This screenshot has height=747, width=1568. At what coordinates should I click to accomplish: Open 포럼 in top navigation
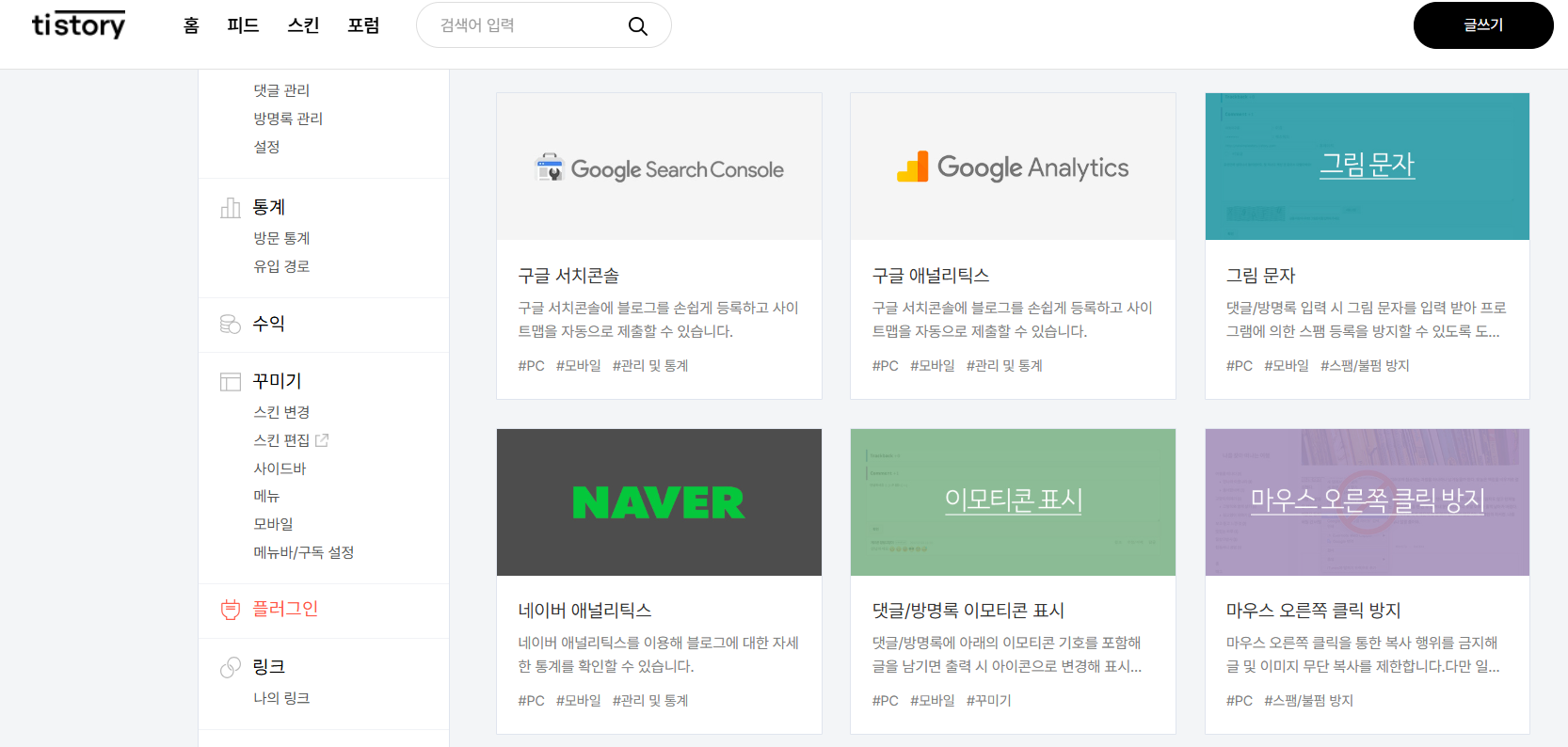coord(363,25)
